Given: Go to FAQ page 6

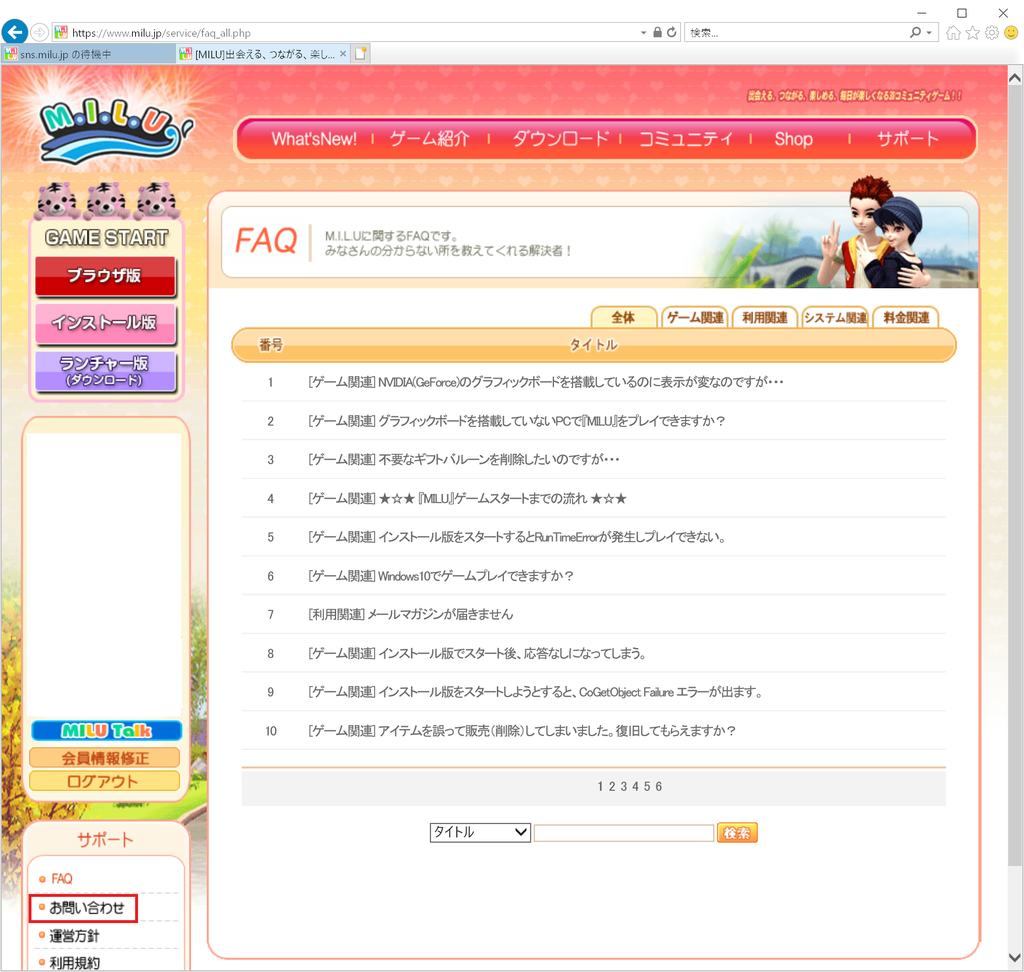Looking at the screenshot, I should point(659,786).
